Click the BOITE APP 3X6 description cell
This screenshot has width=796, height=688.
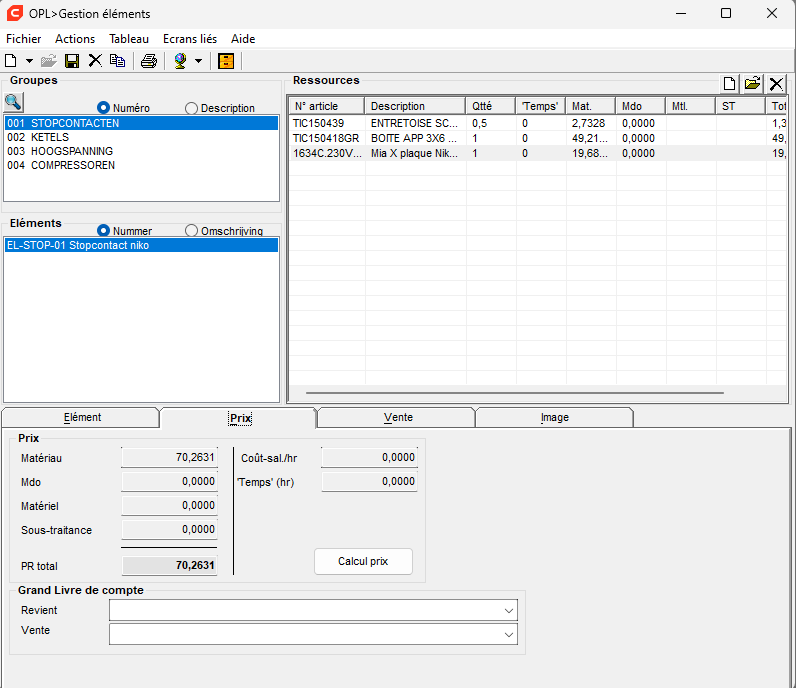pos(415,138)
